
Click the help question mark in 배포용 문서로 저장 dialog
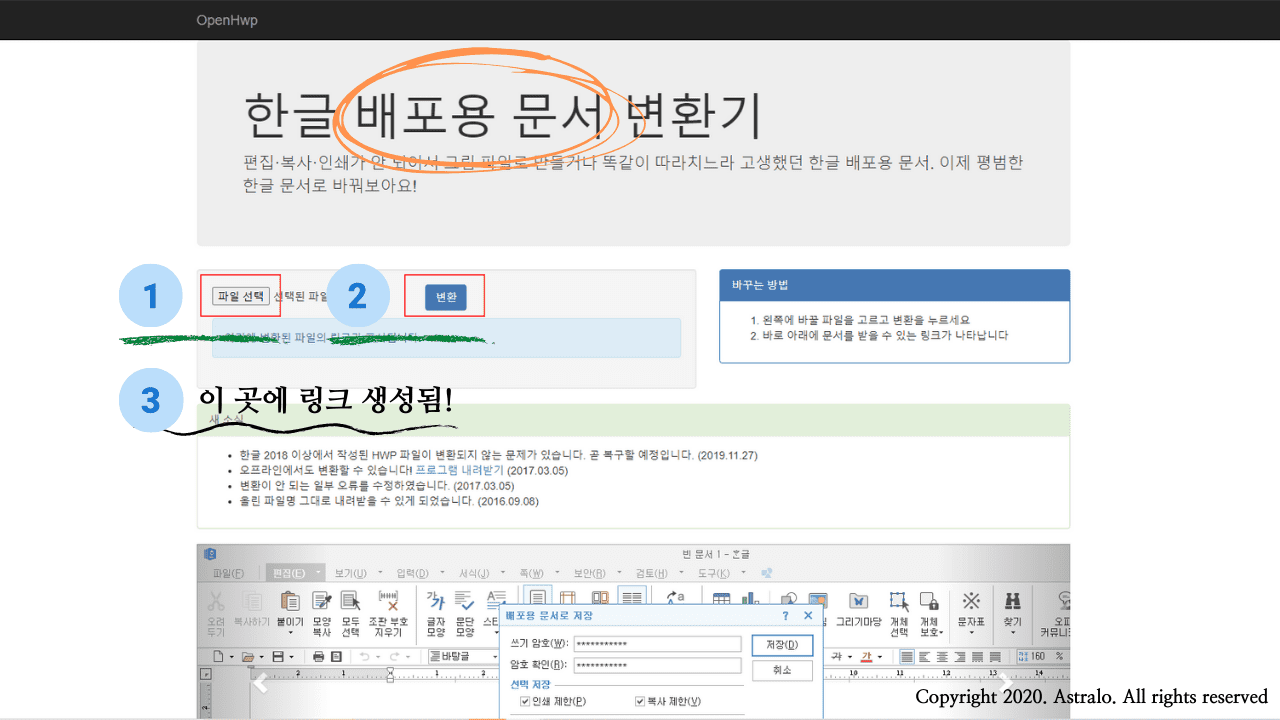[x=785, y=616]
